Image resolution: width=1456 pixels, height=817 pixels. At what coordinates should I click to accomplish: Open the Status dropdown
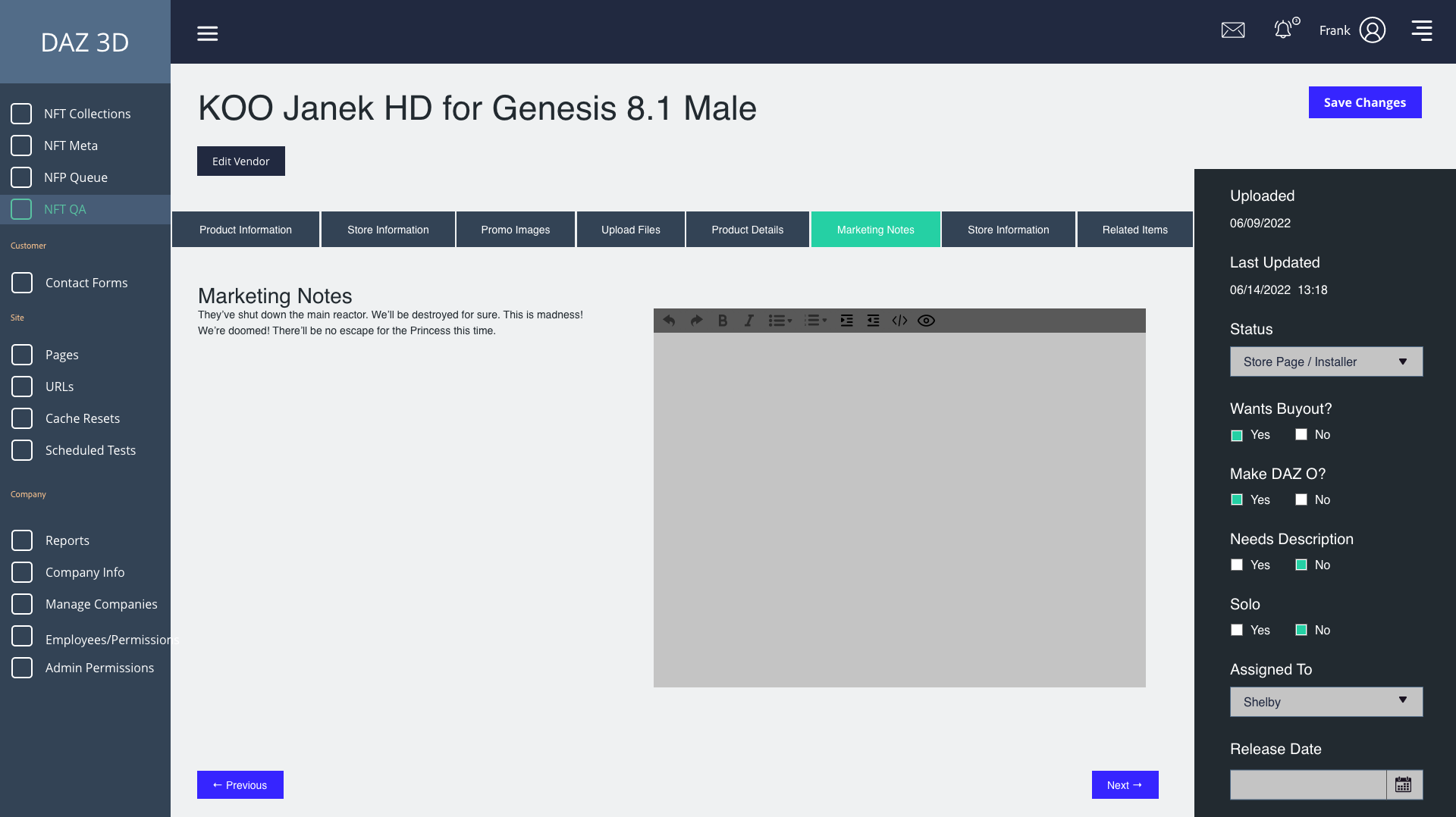[x=1326, y=362]
